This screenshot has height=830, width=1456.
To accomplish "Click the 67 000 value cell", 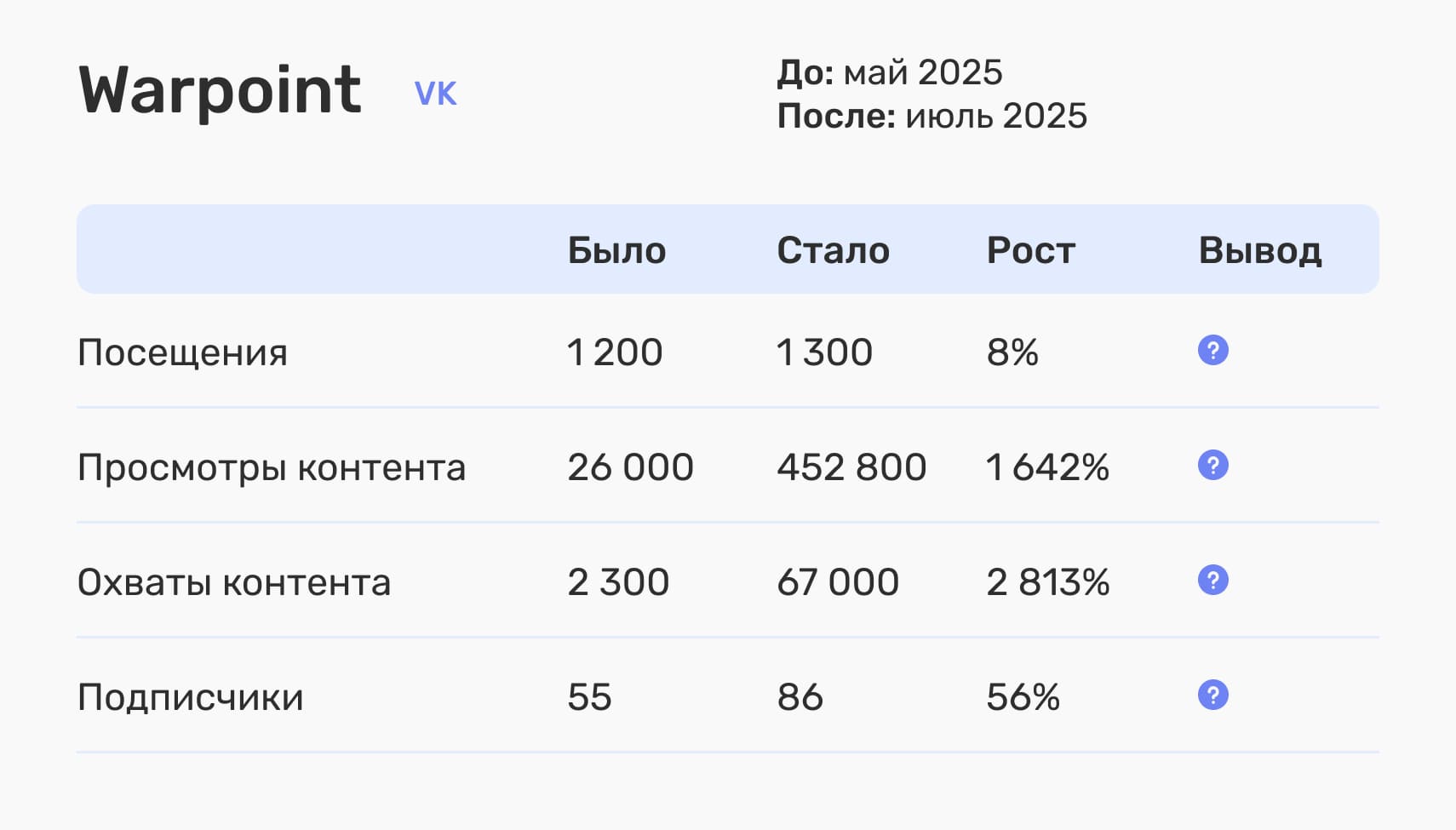I will coord(838,582).
